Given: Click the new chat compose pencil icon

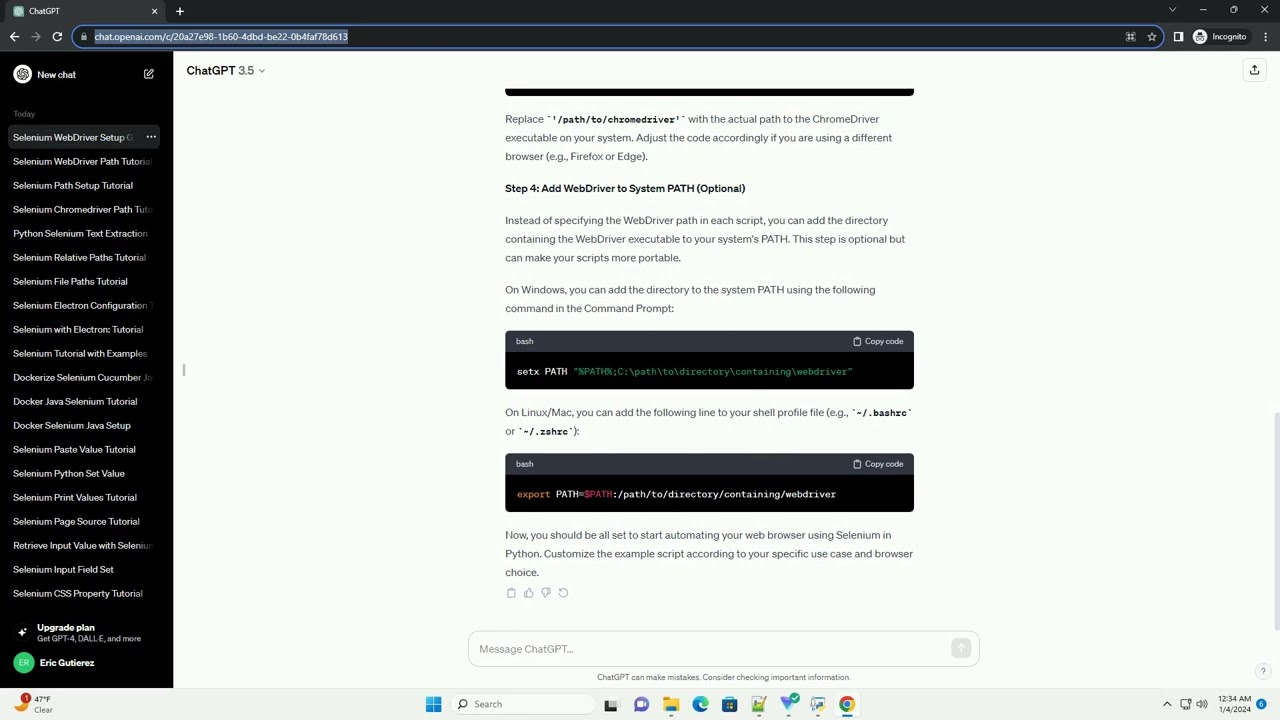Looking at the screenshot, I should point(149,74).
